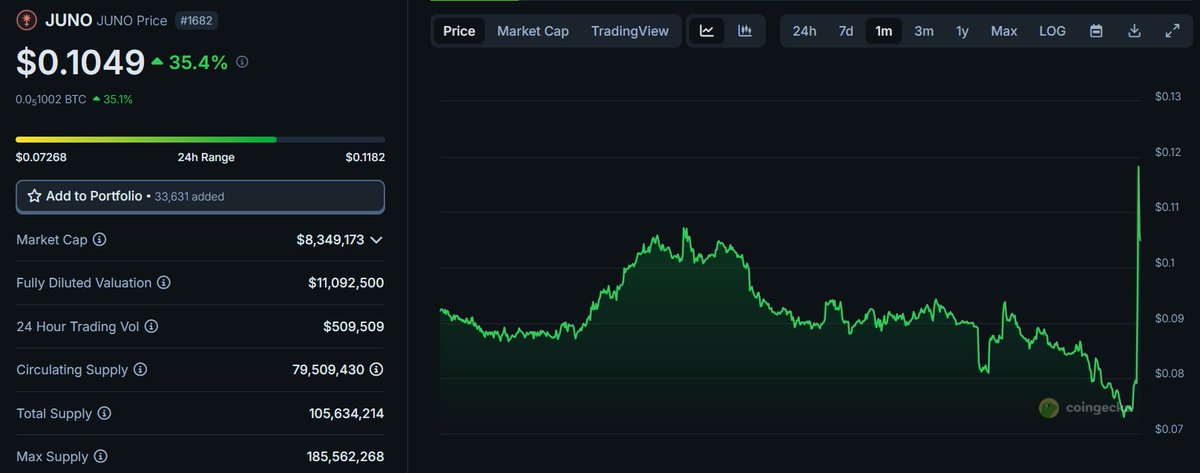Expand the Market Cap value chevron
The height and width of the screenshot is (473, 1200).
tap(376, 240)
